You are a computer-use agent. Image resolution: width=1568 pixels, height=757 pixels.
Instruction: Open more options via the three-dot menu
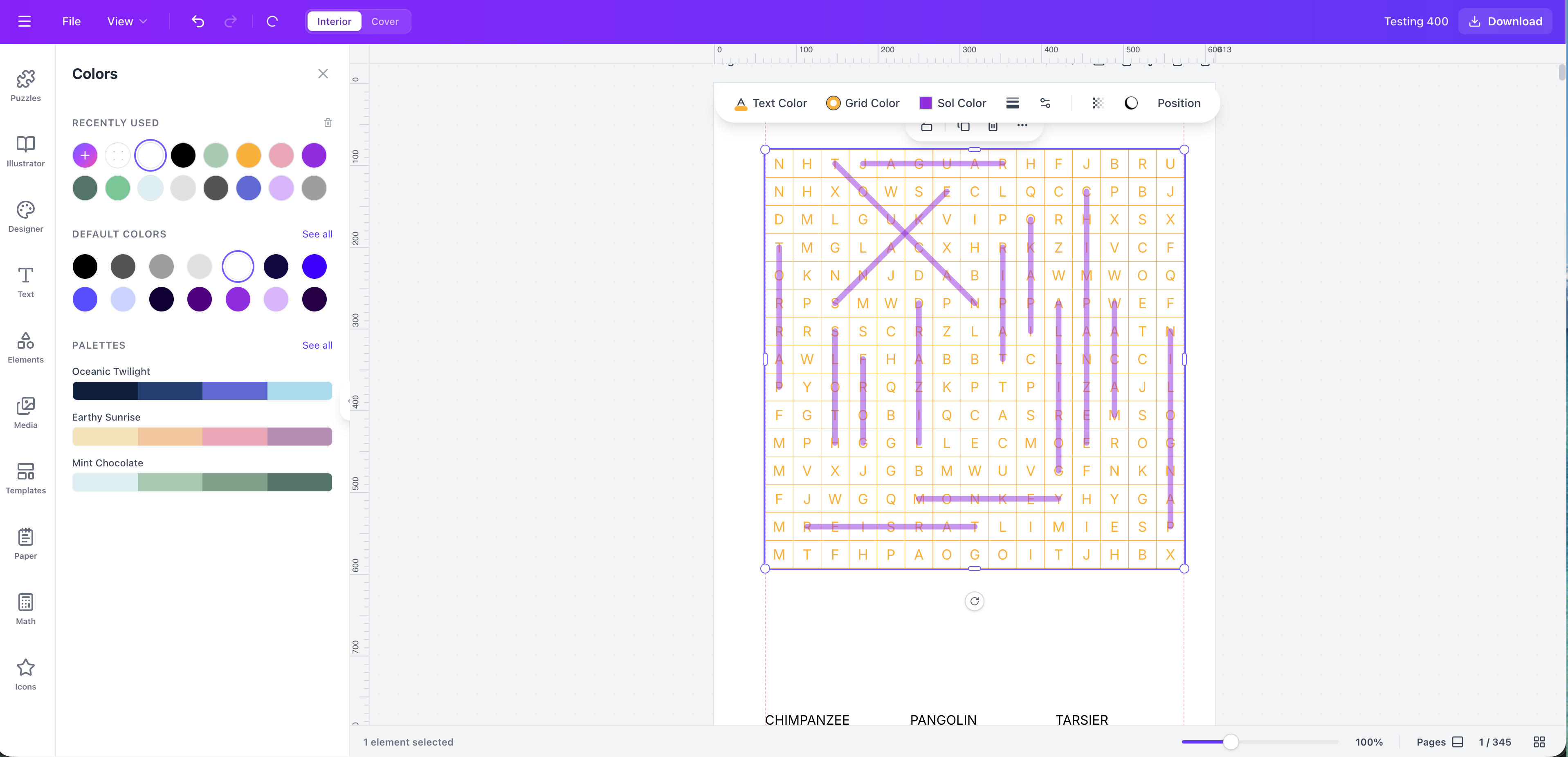point(1022,125)
